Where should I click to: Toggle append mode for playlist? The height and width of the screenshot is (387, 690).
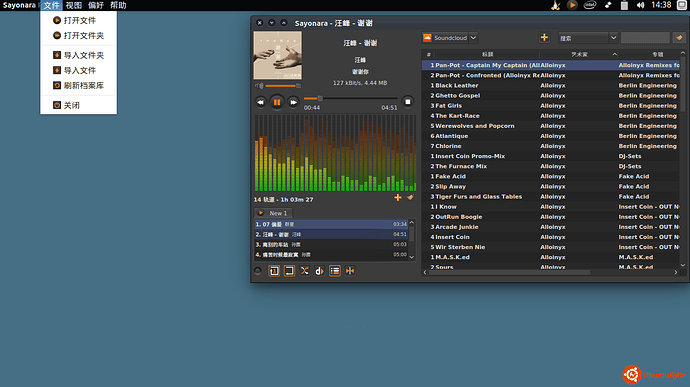[x=335, y=271]
